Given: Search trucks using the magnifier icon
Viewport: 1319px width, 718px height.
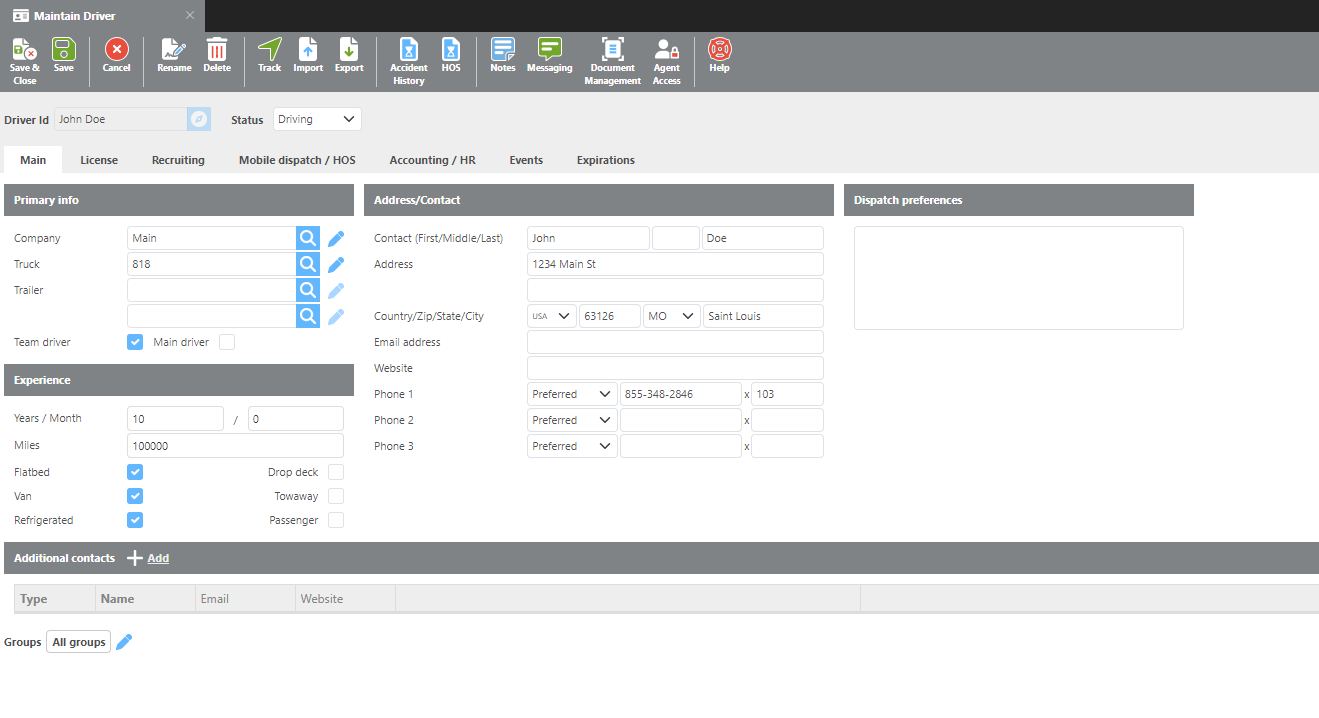Looking at the screenshot, I should (308, 264).
